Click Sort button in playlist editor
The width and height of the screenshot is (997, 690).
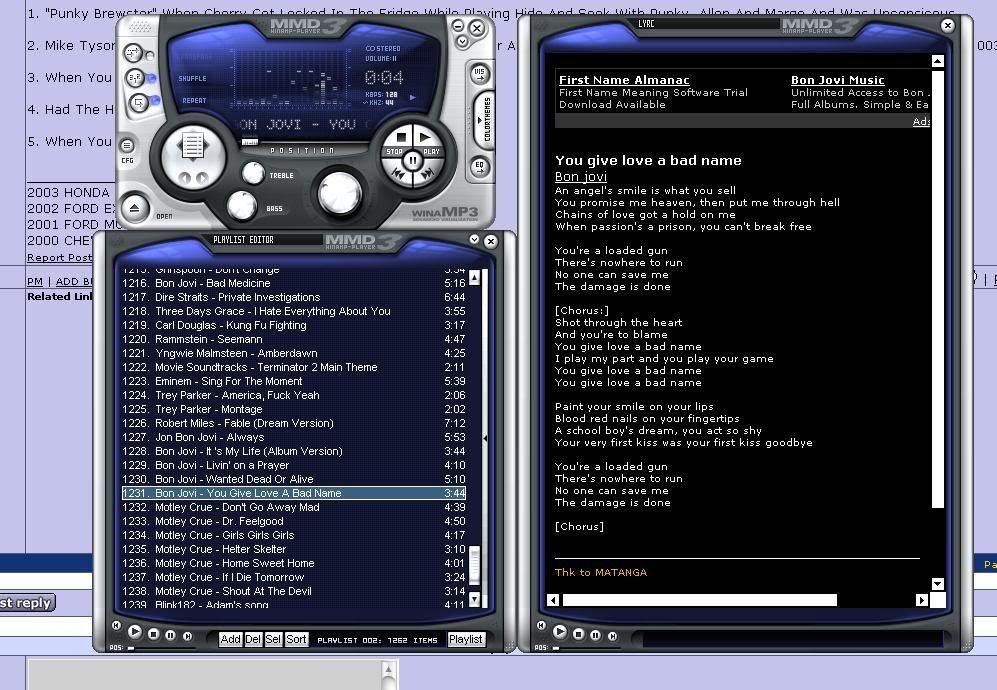(x=296, y=639)
